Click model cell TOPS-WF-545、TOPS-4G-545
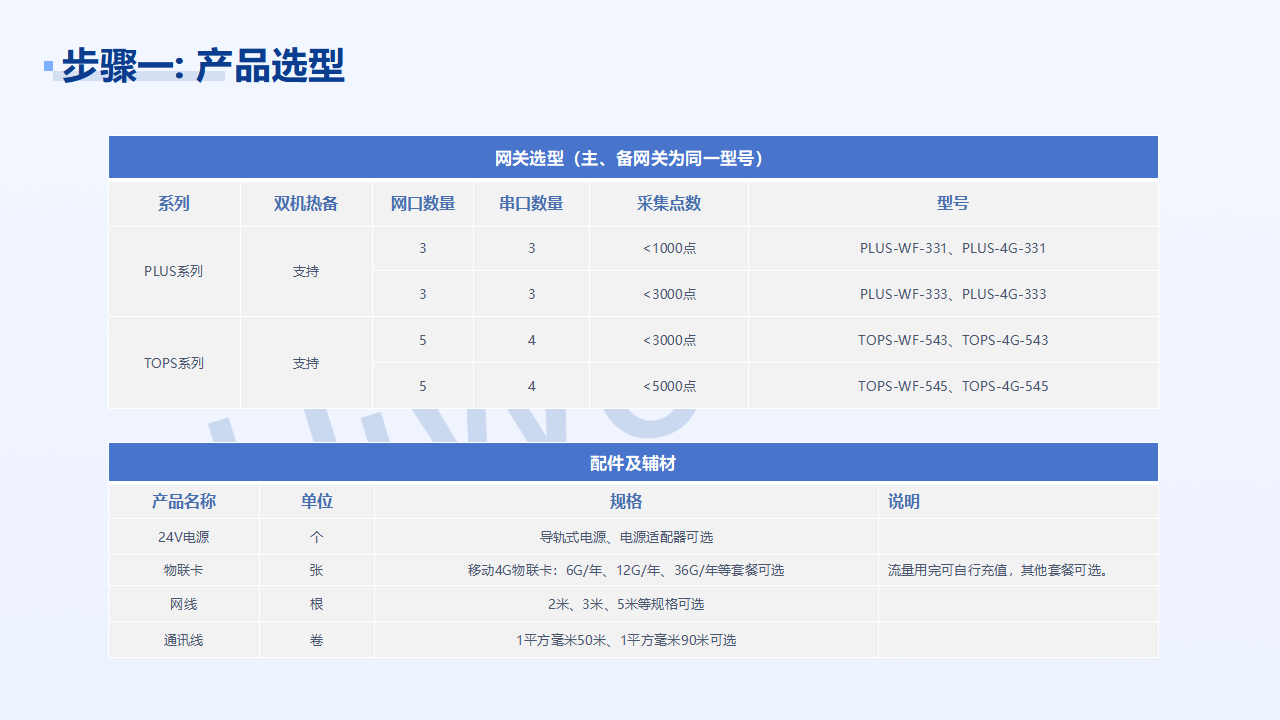This screenshot has height=720, width=1280. 953,386
